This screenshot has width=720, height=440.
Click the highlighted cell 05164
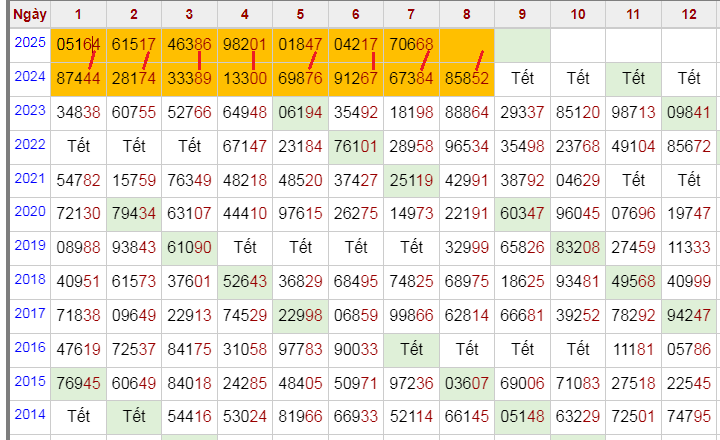(78, 45)
